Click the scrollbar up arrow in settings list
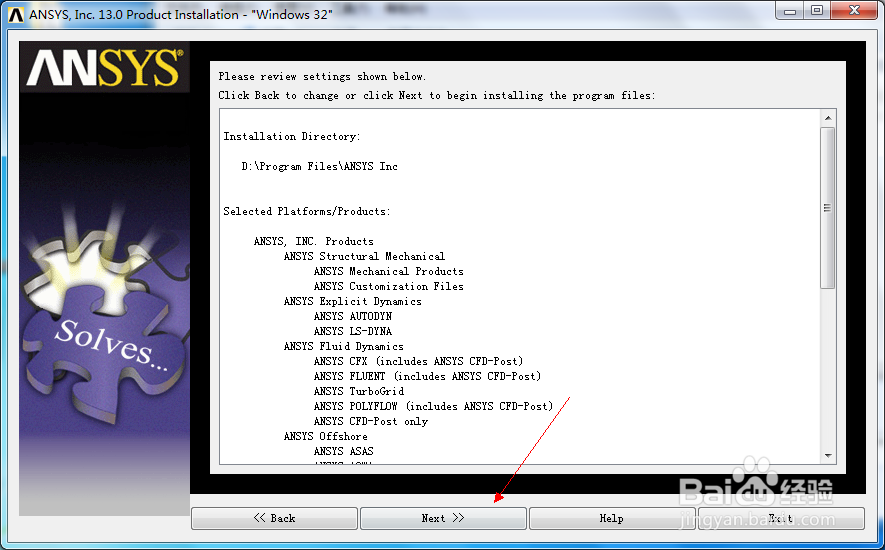The image size is (885, 550). tap(827, 118)
